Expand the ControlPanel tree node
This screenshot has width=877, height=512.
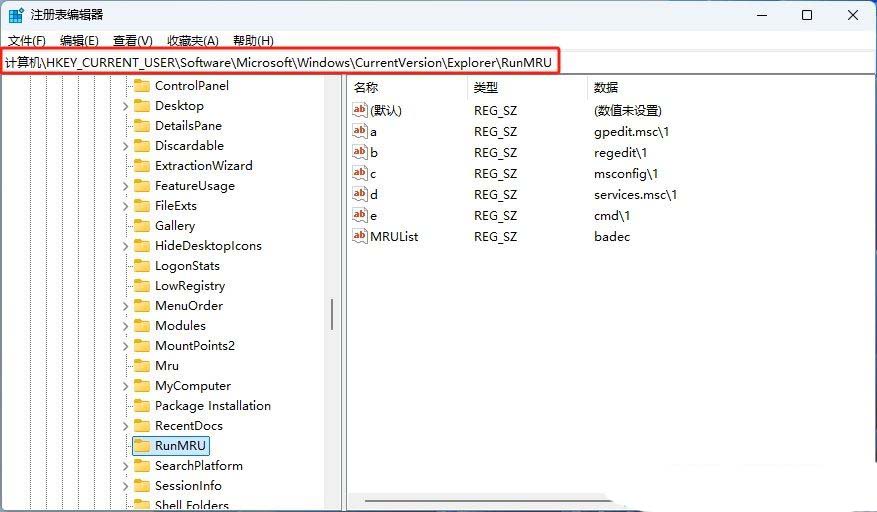(126, 86)
